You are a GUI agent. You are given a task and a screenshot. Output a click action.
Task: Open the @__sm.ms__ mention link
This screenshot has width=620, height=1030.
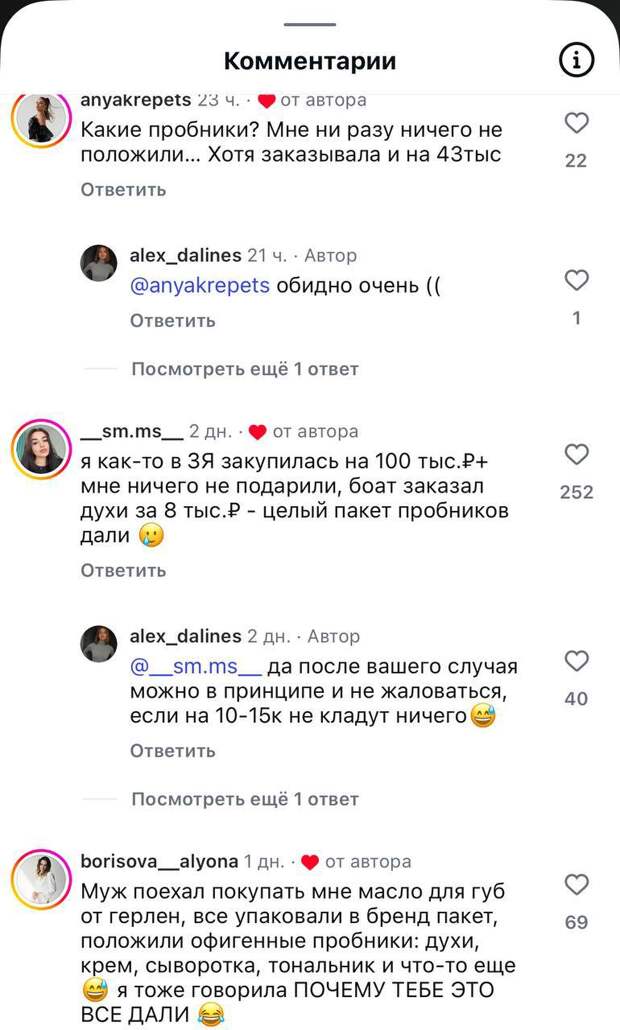[x=197, y=667]
